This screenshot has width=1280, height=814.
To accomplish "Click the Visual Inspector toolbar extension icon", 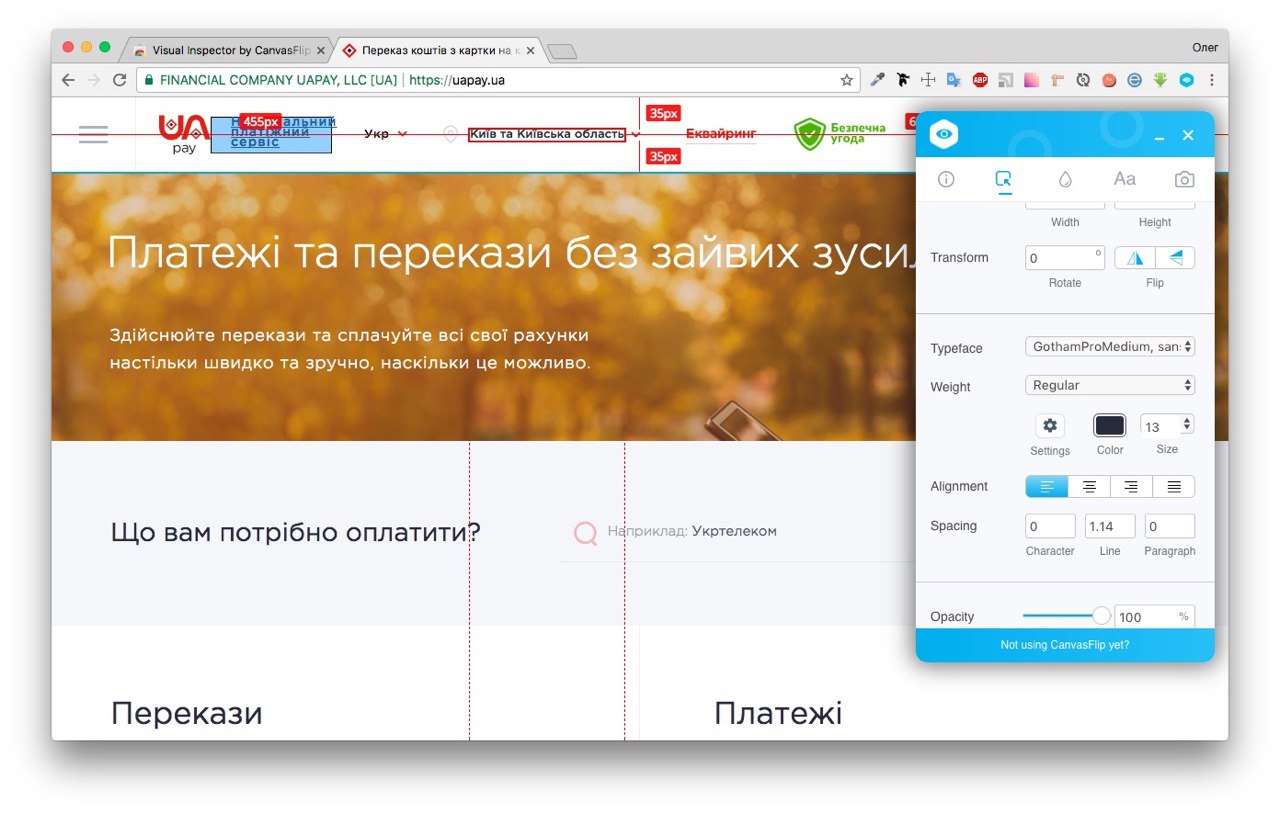I will tap(1186, 80).
